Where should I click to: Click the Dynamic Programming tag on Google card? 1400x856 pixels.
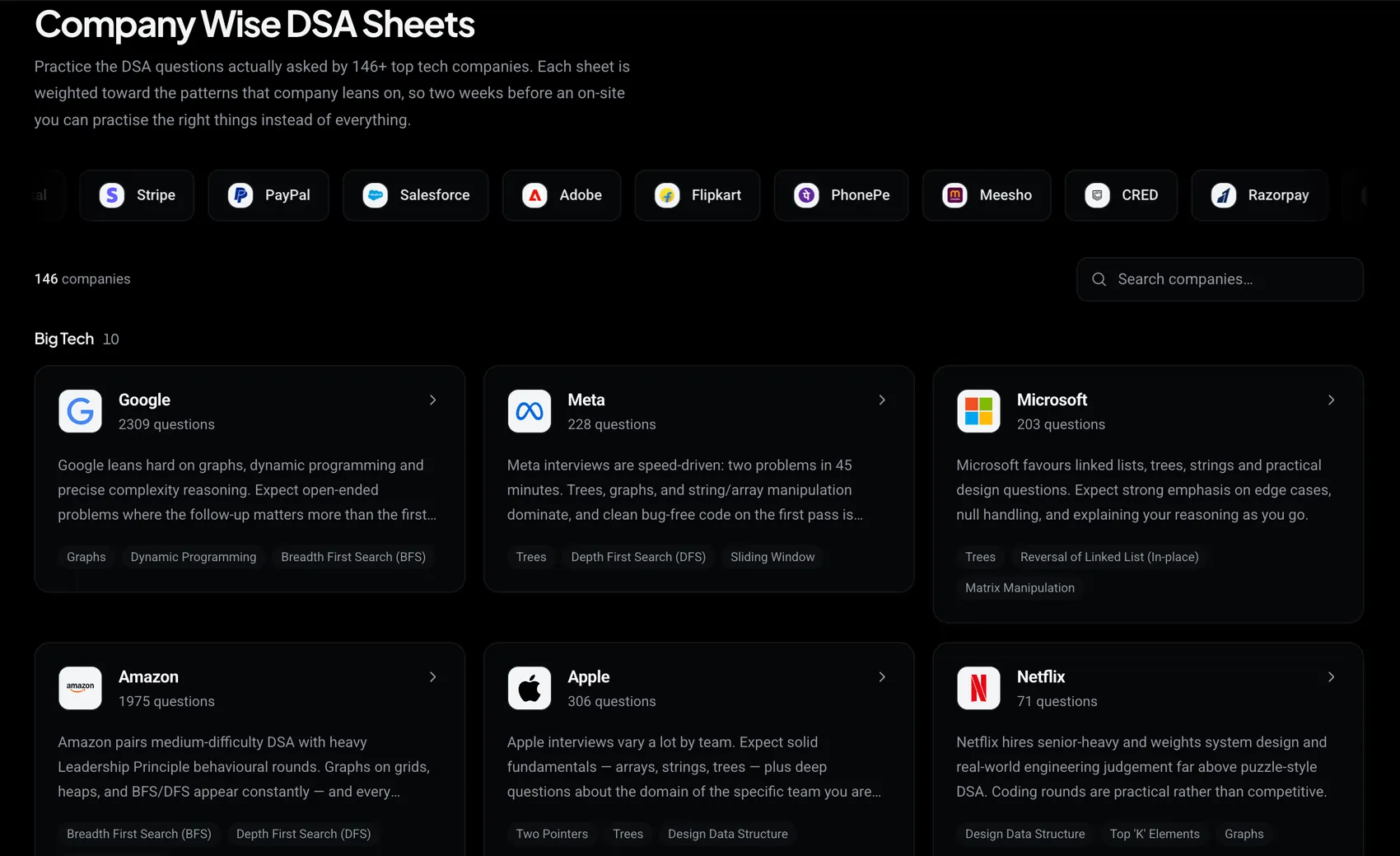[x=194, y=557]
